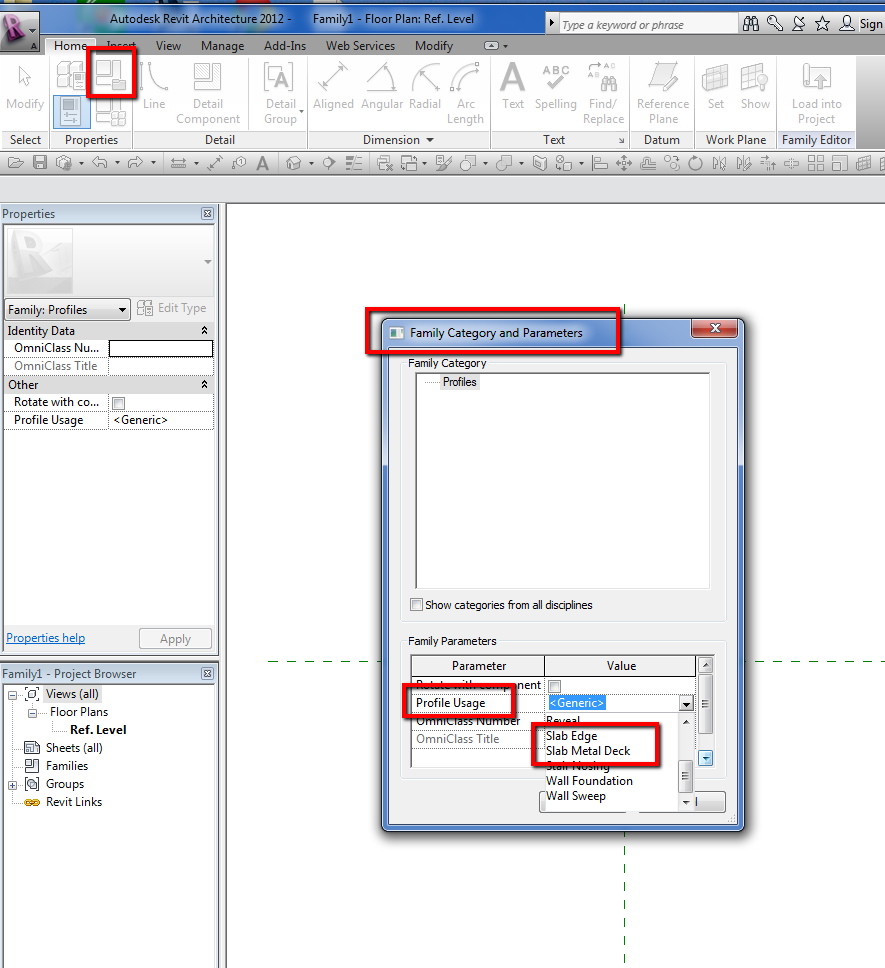Viewport: 885px width, 968px height.
Task: Activate the Text tool
Action: pyautogui.click(x=512, y=86)
